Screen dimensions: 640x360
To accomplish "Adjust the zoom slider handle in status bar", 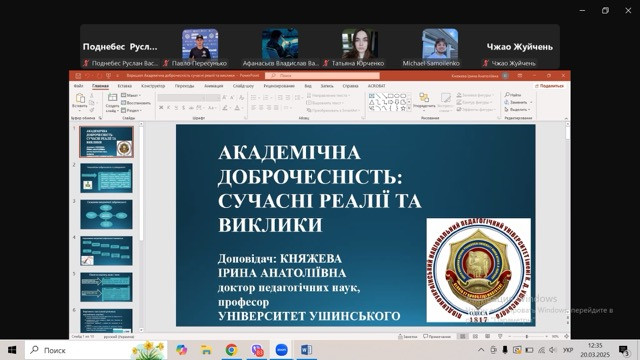I will (x=527, y=337).
